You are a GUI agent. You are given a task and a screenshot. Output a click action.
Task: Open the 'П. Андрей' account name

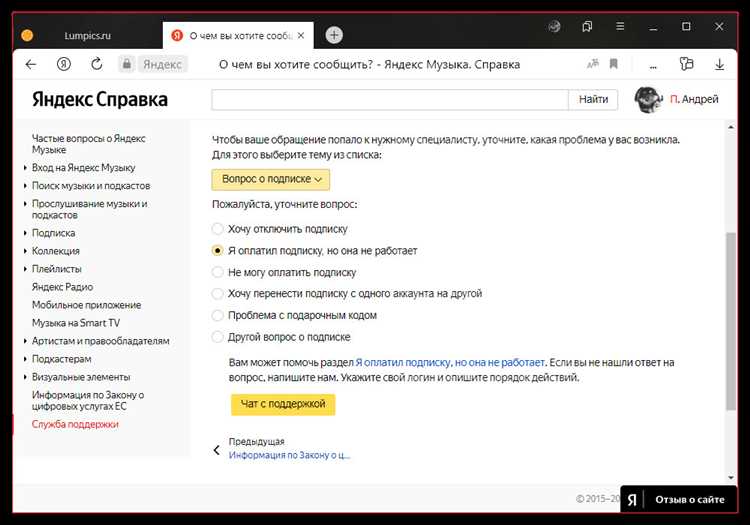pos(694,99)
